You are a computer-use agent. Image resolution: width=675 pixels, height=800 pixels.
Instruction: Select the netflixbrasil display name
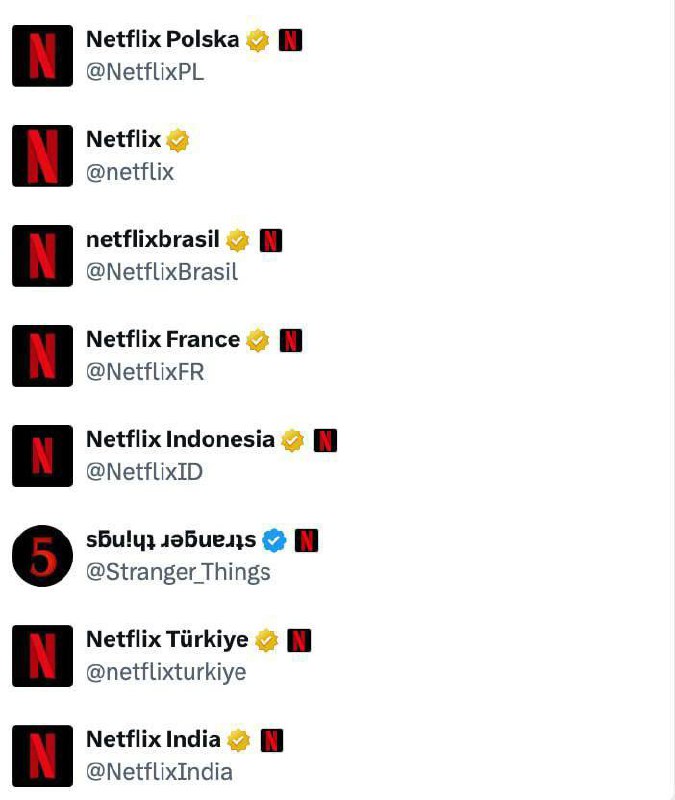click(x=152, y=240)
